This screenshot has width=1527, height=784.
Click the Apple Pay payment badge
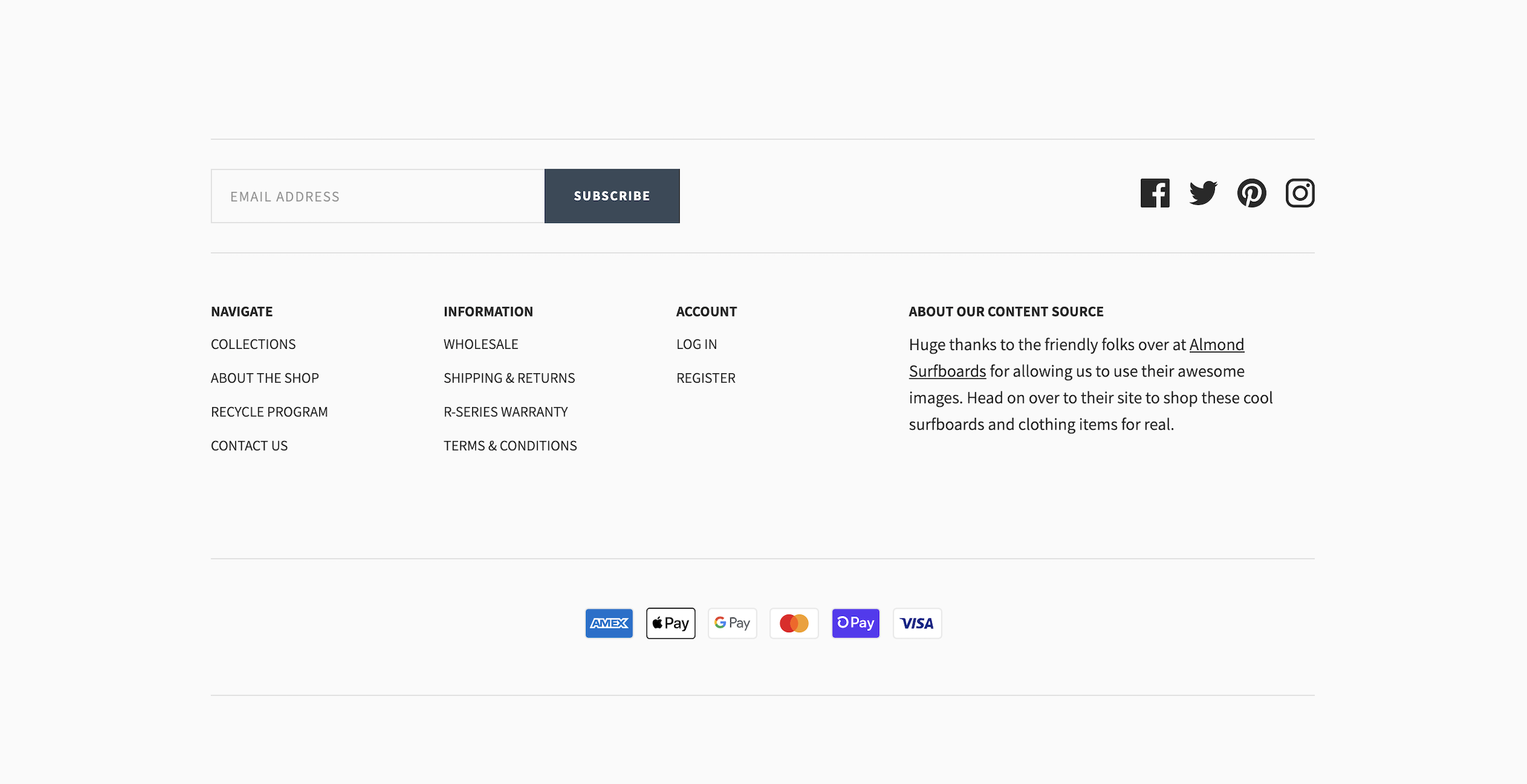(670, 623)
